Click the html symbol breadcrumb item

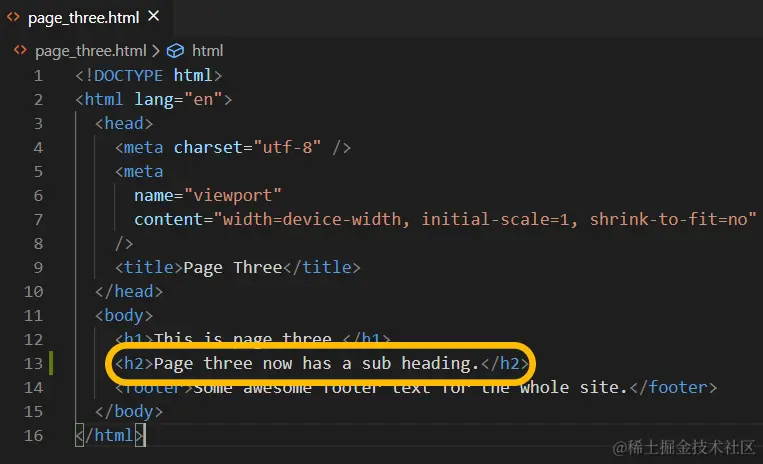coord(207,51)
